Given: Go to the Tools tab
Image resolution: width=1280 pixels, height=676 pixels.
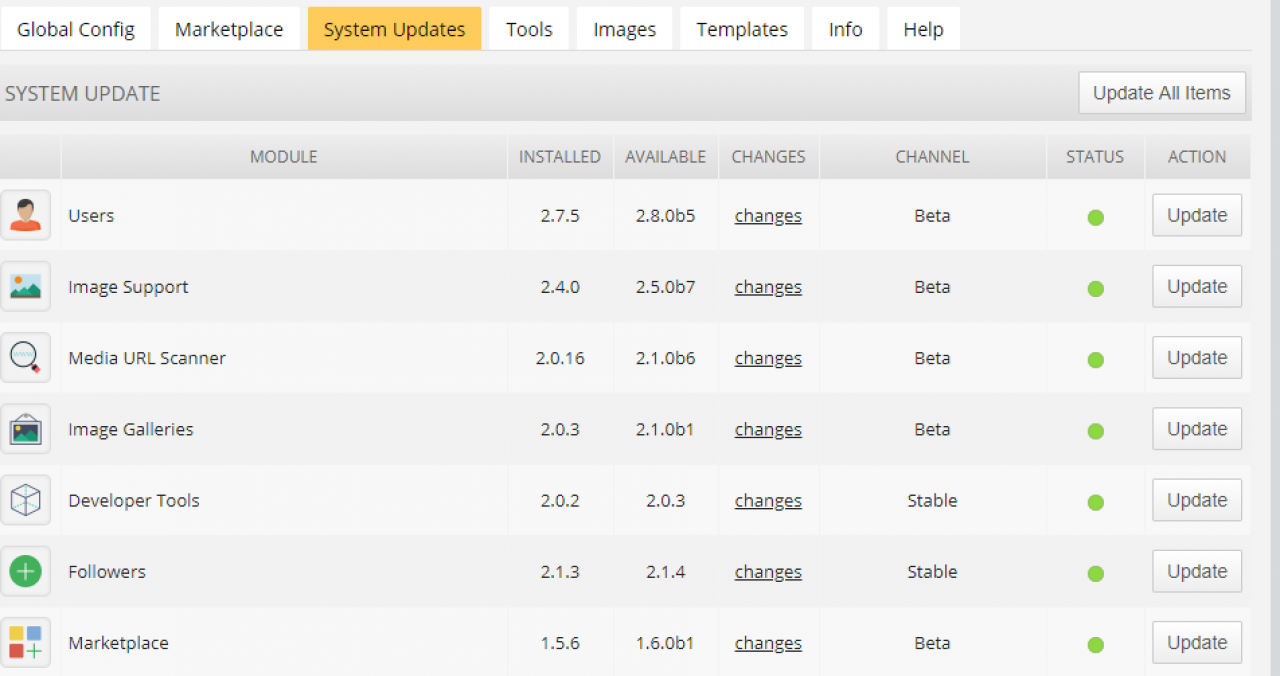Looking at the screenshot, I should pos(529,29).
